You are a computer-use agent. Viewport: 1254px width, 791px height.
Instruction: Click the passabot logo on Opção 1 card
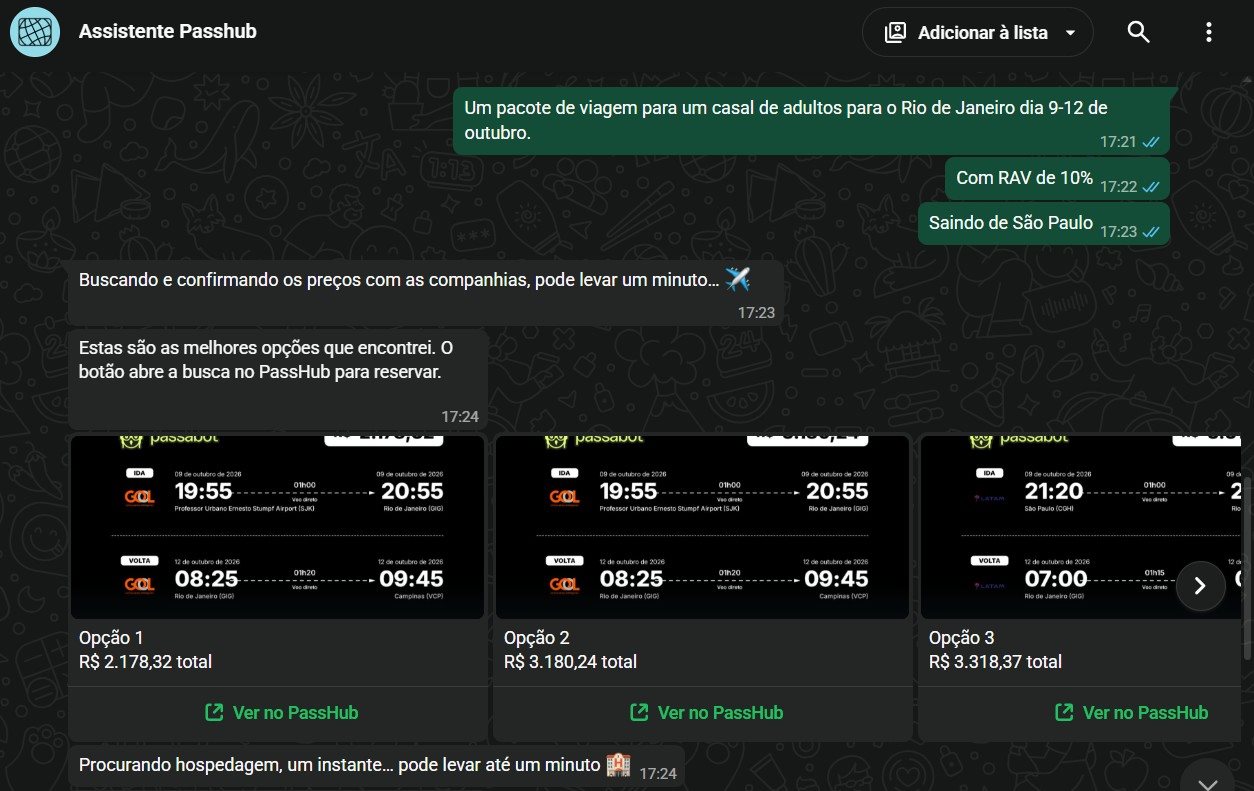[x=168, y=439]
